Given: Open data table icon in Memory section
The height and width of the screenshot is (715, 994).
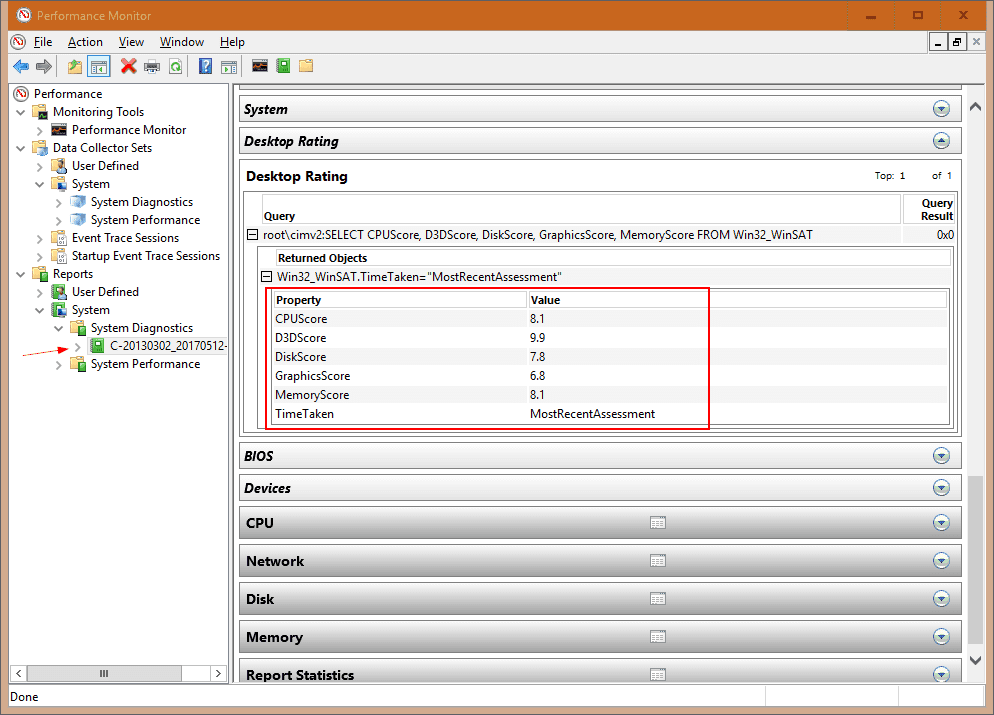Looking at the screenshot, I should (658, 637).
